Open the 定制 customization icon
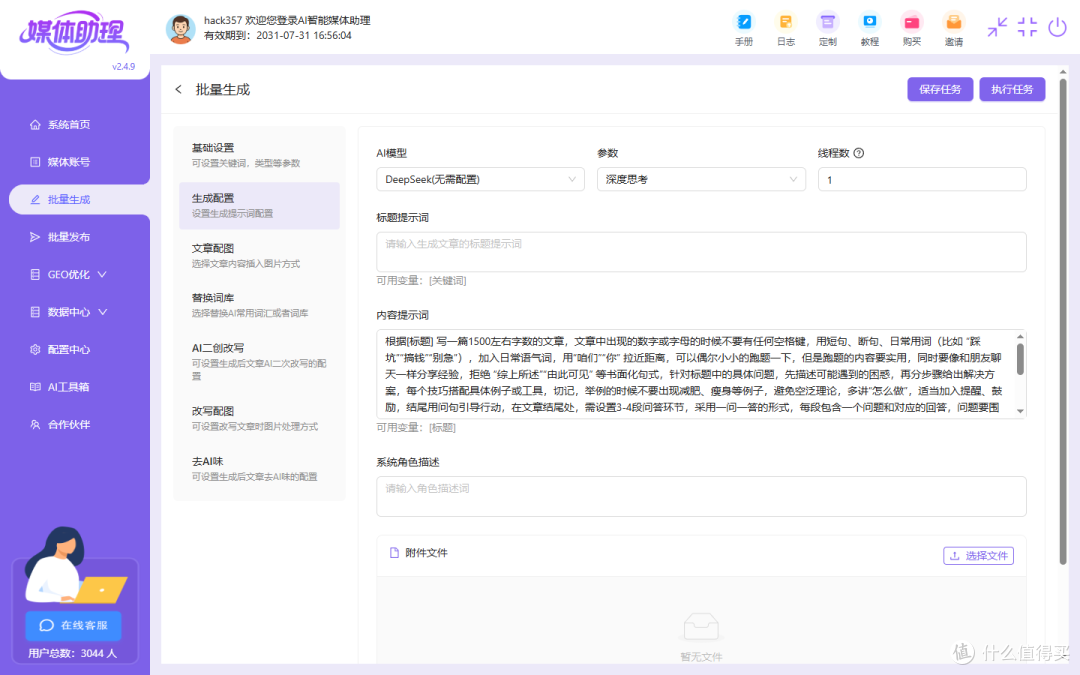1080x675 pixels. point(828,22)
